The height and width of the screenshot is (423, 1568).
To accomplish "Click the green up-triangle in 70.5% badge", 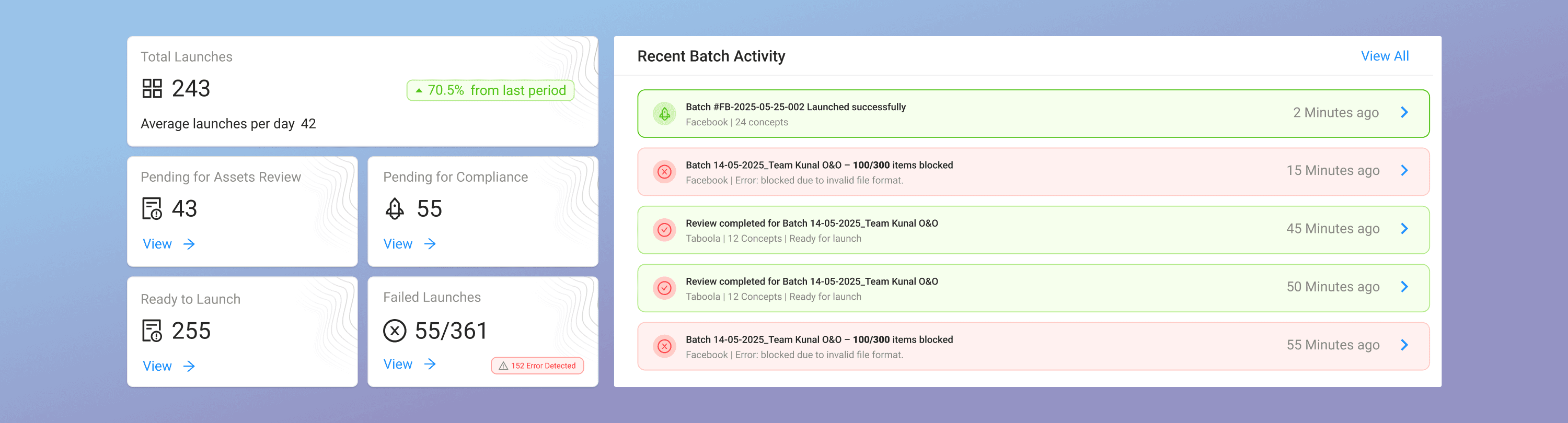I will coord(419,90).
